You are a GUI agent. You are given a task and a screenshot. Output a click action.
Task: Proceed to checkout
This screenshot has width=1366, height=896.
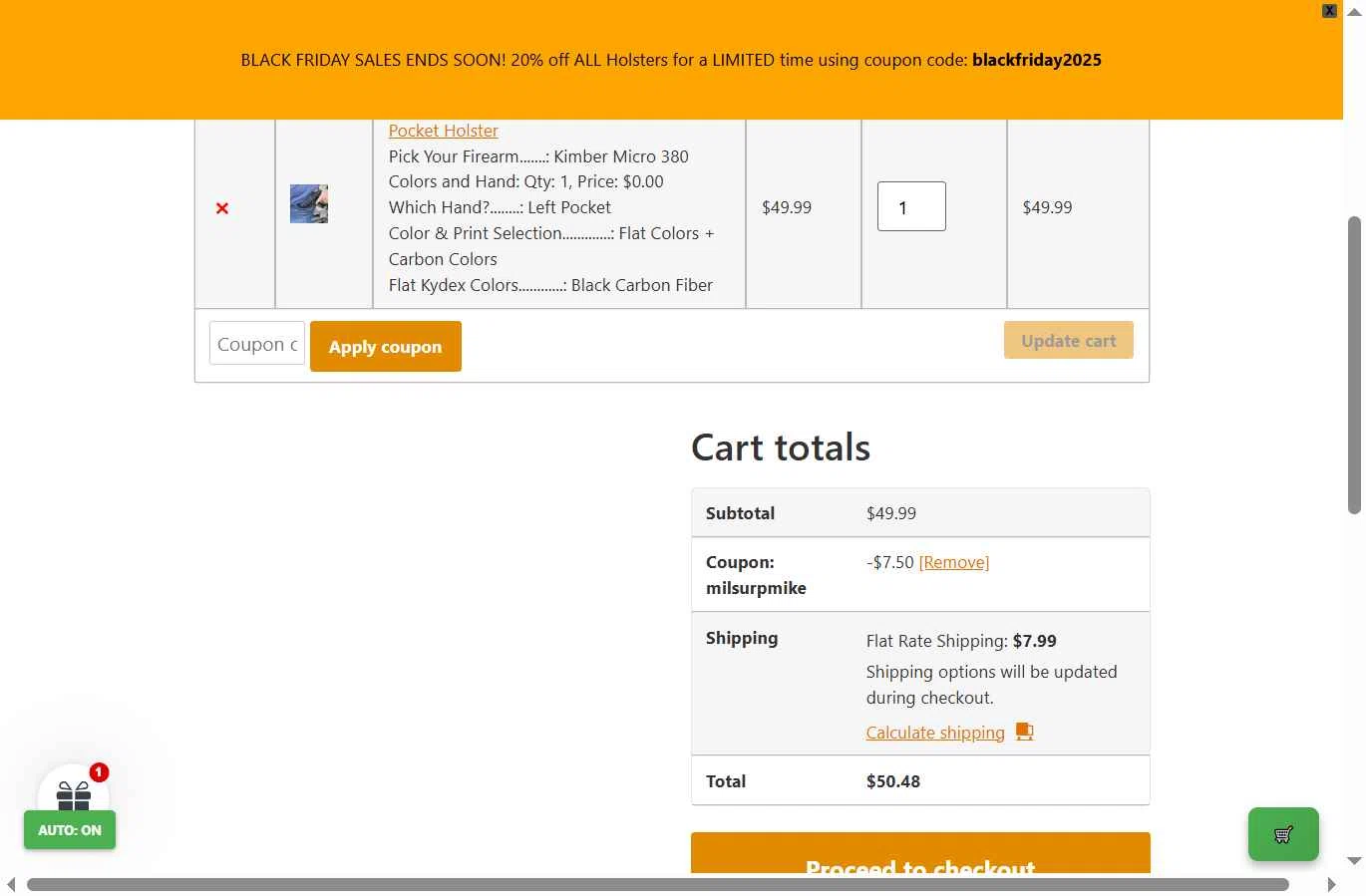tap(920, 853)
